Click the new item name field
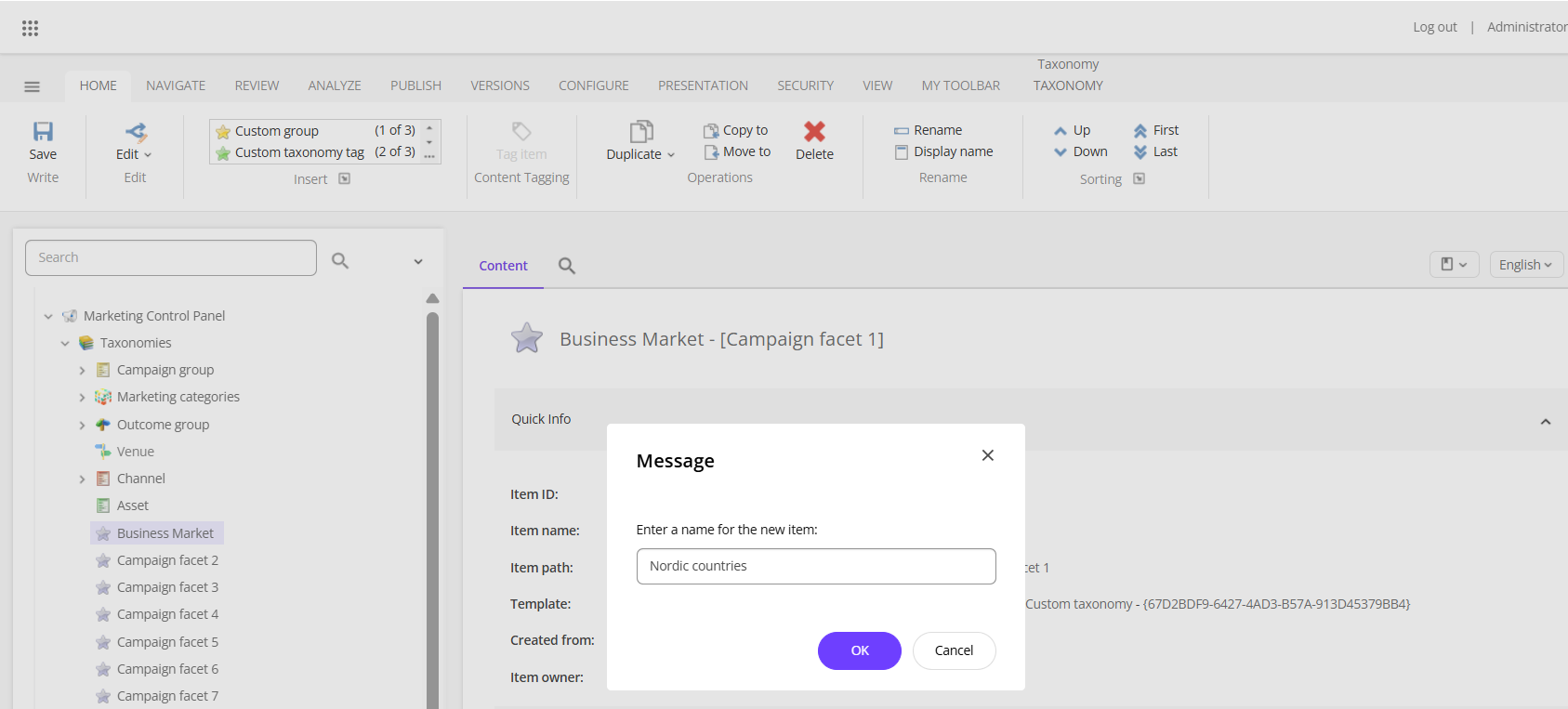 tap(816, 566)
